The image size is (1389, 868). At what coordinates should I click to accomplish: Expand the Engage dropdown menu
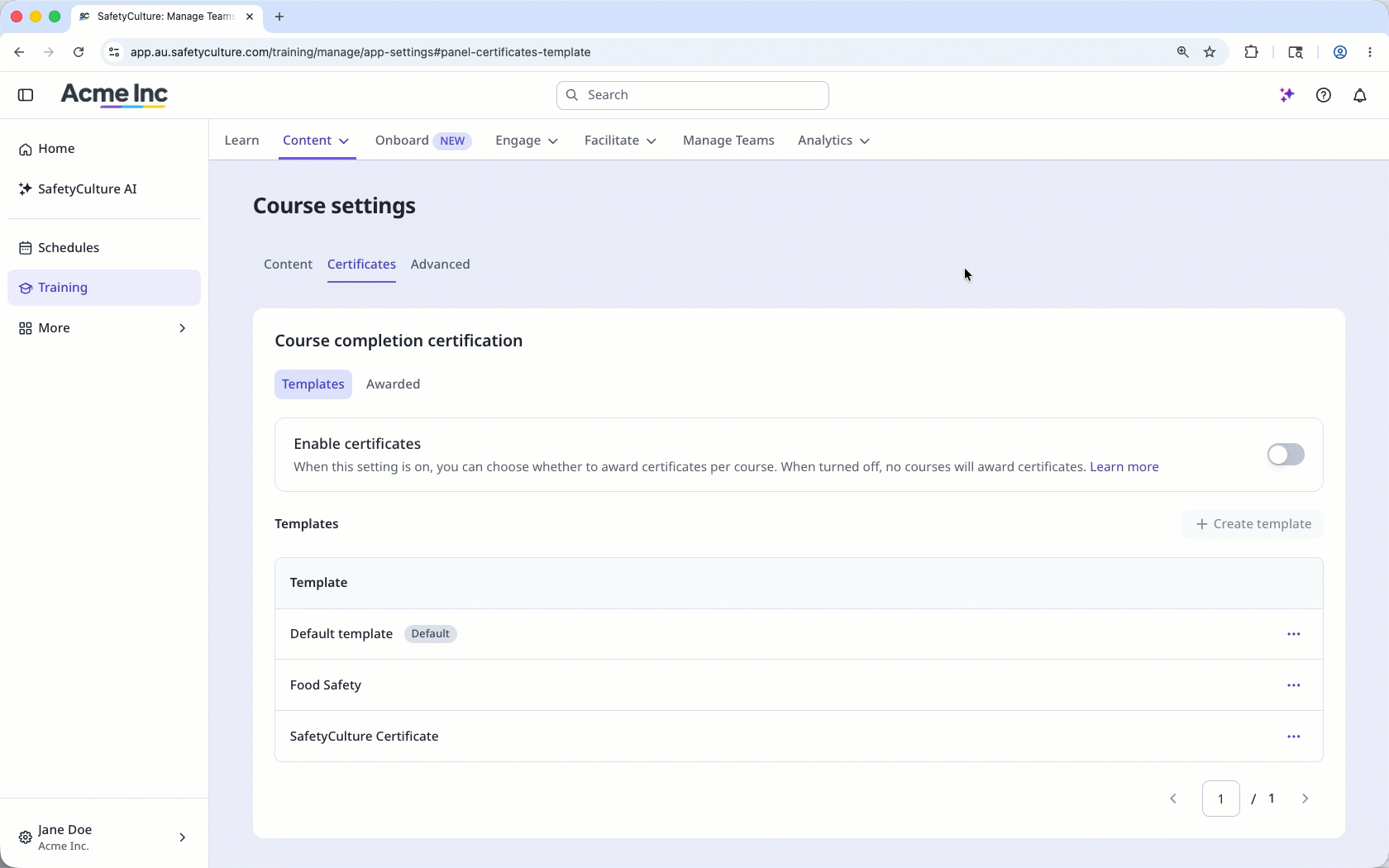[x=527, y=141]
